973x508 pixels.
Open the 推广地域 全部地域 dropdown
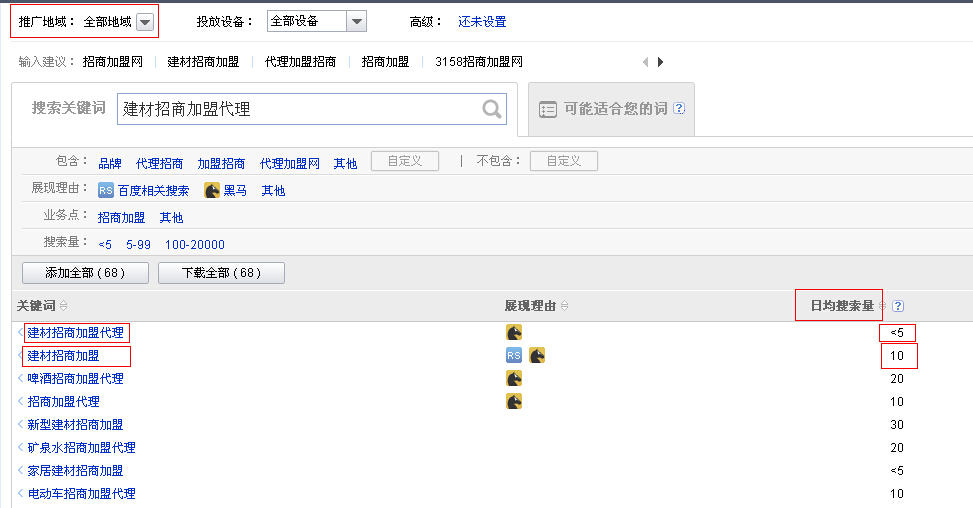click(x=145, y=22)
